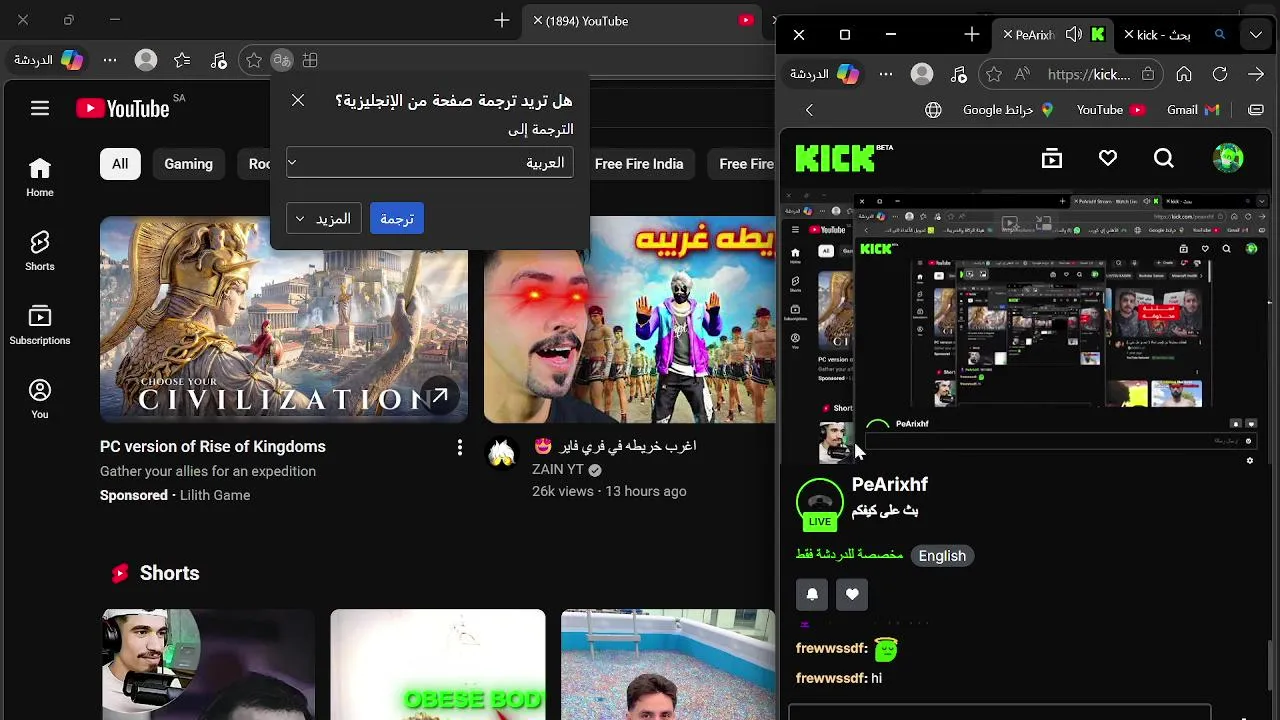Open Kick browse videos icon

coord(1052,158)
